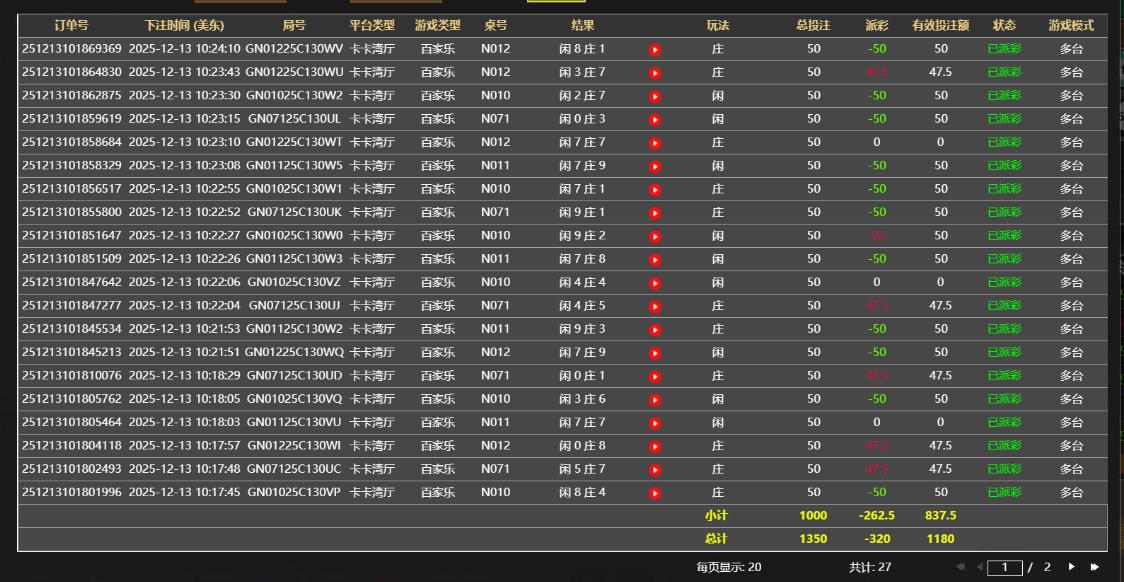Watch replay of the 10:22:55 bet
The image size is (1124, 582).
pyautogui.click(x=655, y=190)
